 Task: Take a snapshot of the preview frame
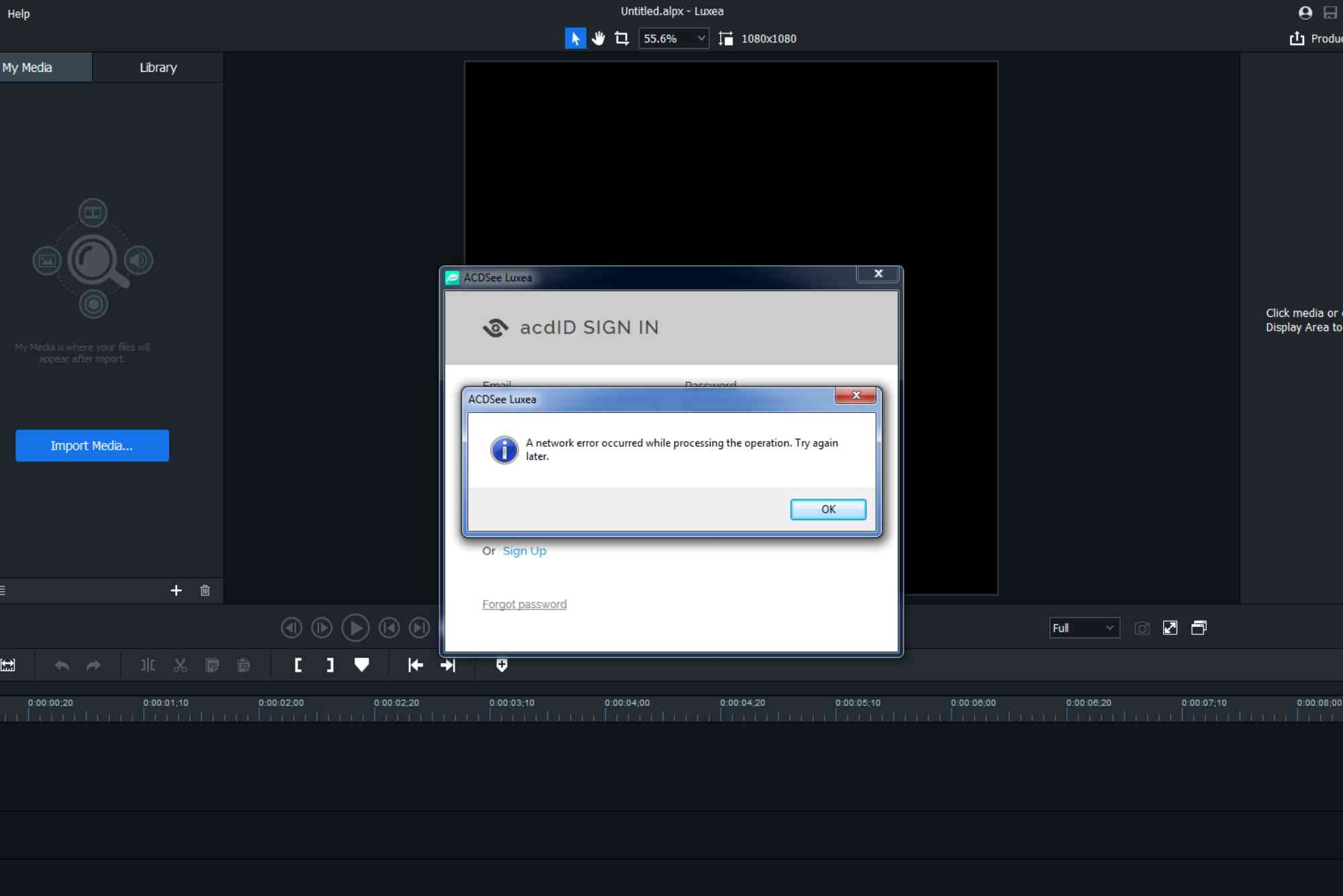click(1143, 628)
